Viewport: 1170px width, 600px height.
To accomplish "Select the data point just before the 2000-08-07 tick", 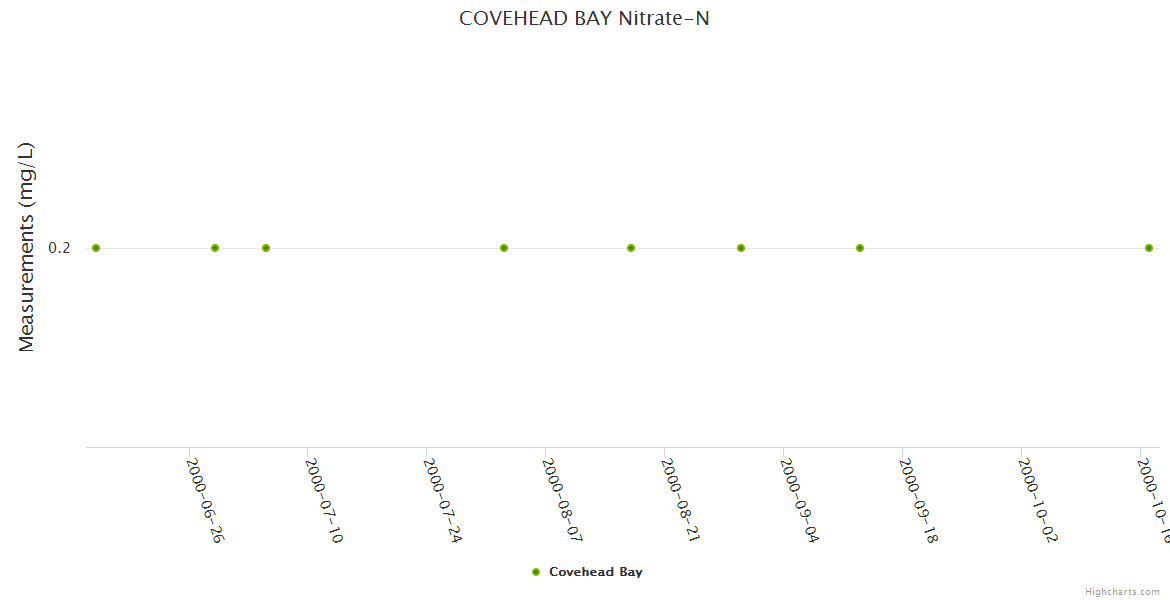I will (x=504, y=248).
